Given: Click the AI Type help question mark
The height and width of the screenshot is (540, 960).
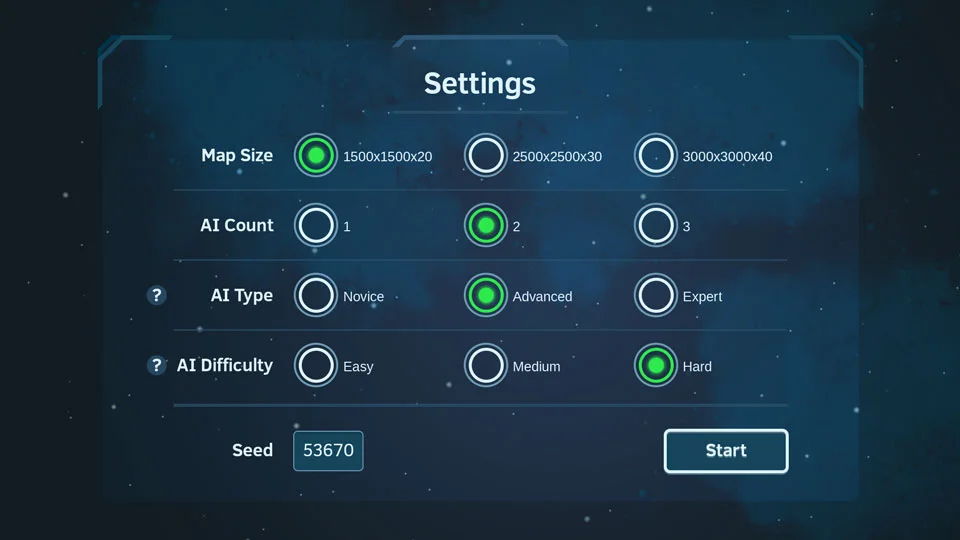Looking at the screenshot, I should 156,296.
